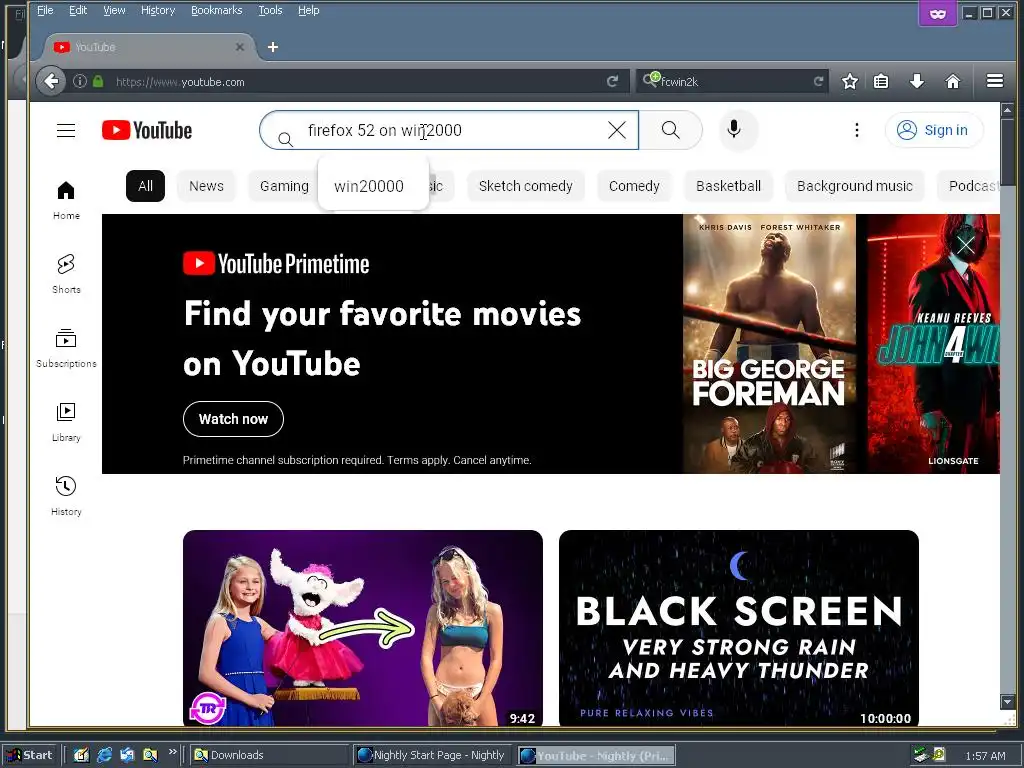The image size is (1024, 768).
Task: Dismiss the Primetime banner with X
Action: pyautogui.click(x=965, y=245)
